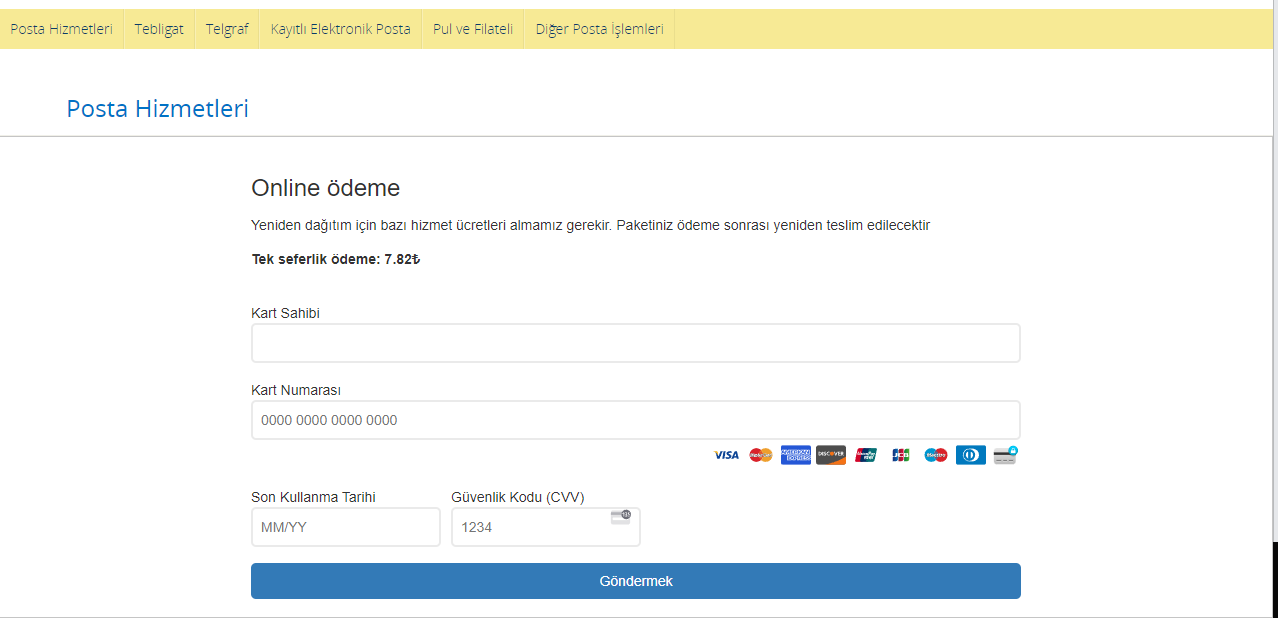Click the CVV card hint icon

(621, 516)
